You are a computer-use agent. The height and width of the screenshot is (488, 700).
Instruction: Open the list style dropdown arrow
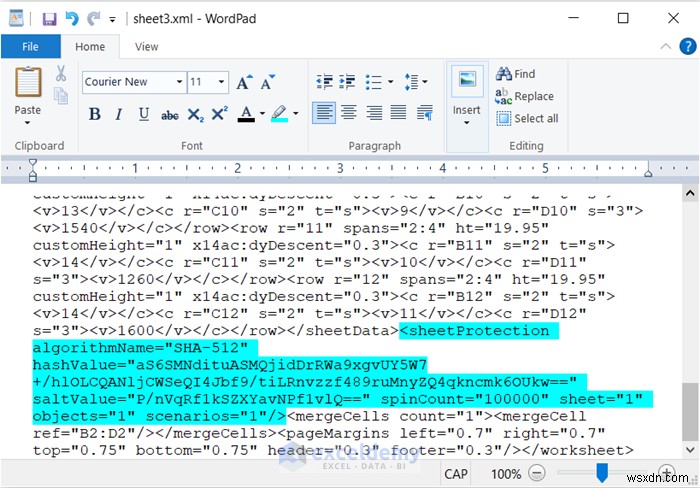pyautogui.click(x=390, y=82)
